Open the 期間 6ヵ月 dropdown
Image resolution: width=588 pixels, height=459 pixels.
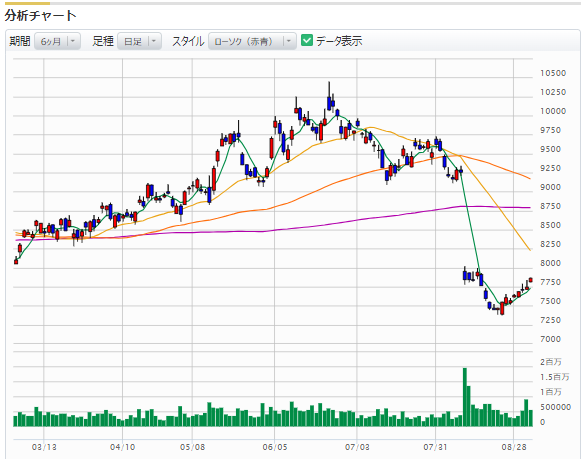pos(57,41)
